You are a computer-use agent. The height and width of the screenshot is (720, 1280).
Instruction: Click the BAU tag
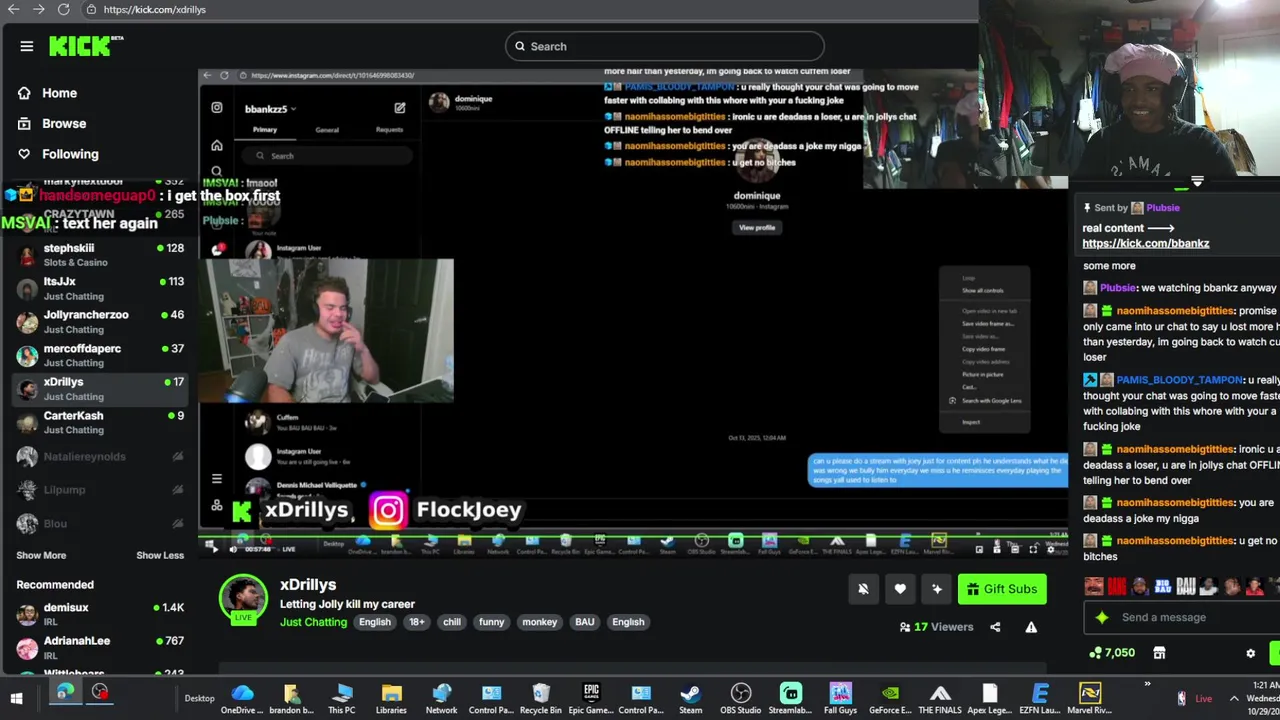click(585, 622)
